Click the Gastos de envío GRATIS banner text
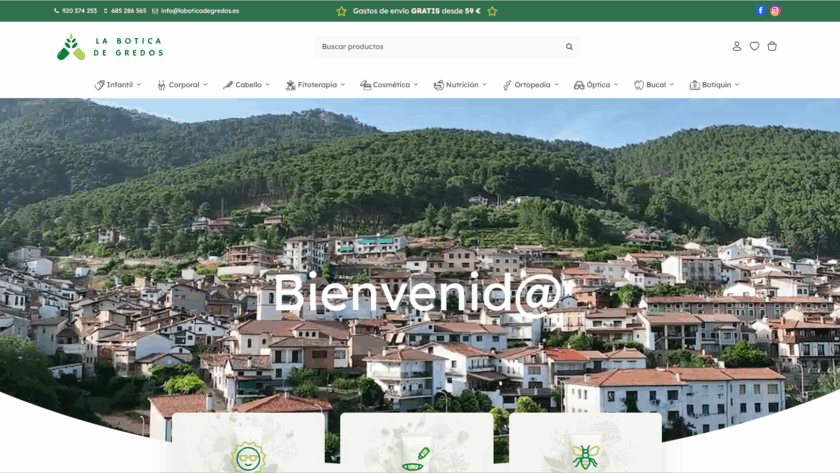 click(x=417, y=11)
